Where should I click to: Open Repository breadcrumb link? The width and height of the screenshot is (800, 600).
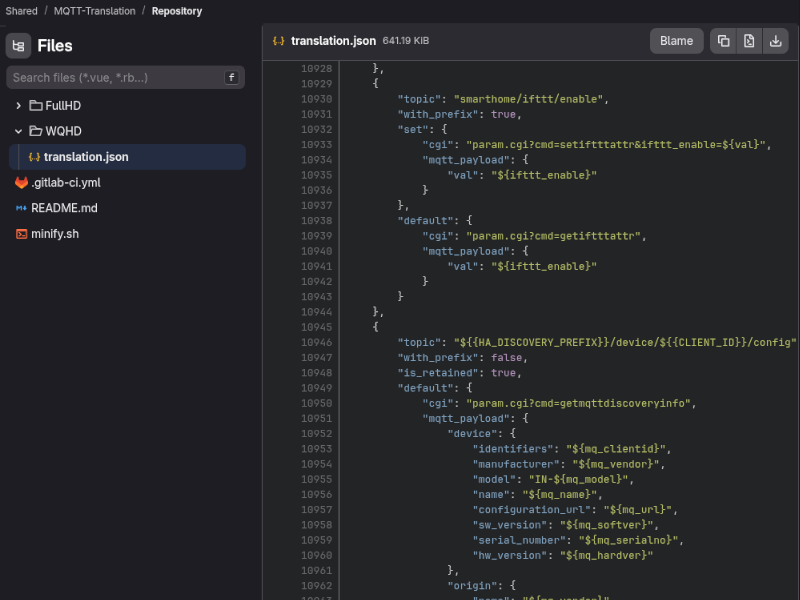tap(177, 11)
